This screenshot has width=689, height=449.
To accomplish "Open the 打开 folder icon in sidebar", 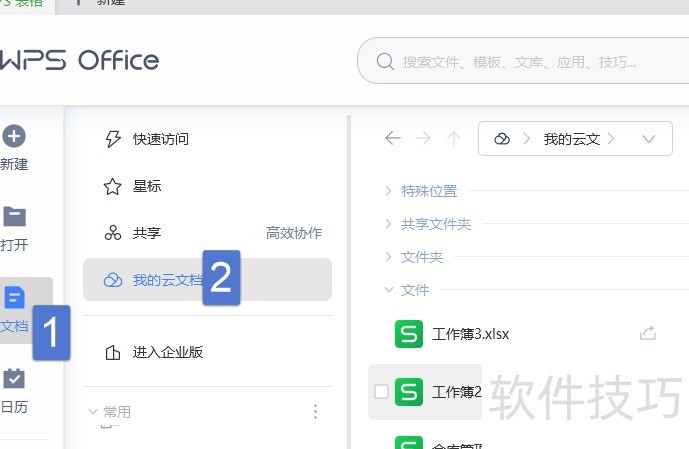I will coord(15,217).
